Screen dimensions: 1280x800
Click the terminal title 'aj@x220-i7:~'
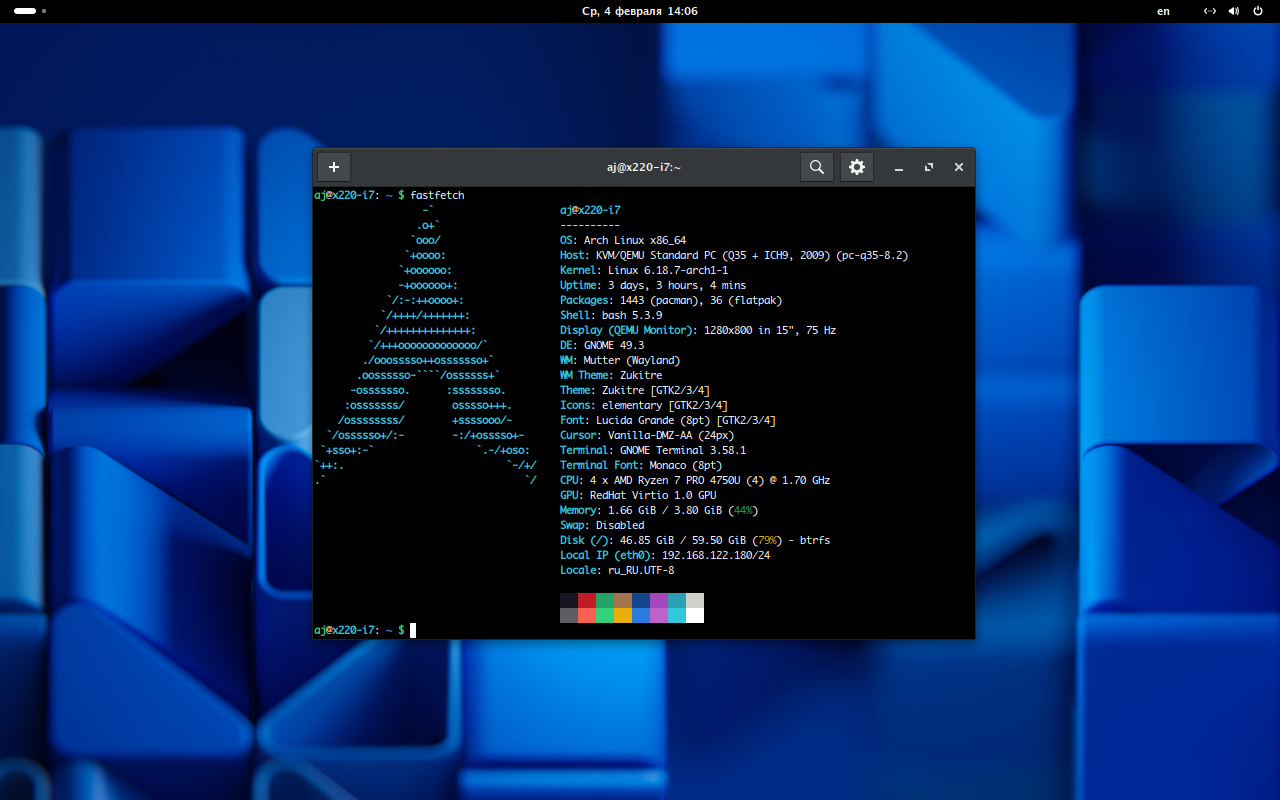pyautogui.click(x=643, y=168)
